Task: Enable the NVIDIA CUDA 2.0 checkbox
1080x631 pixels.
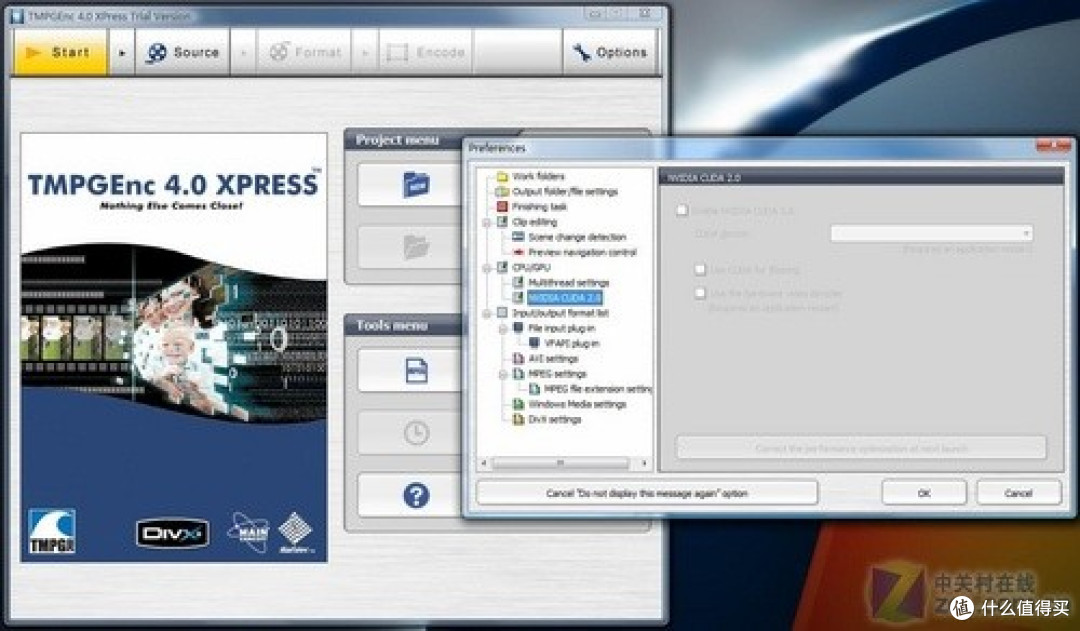Action: pos(682,210)
